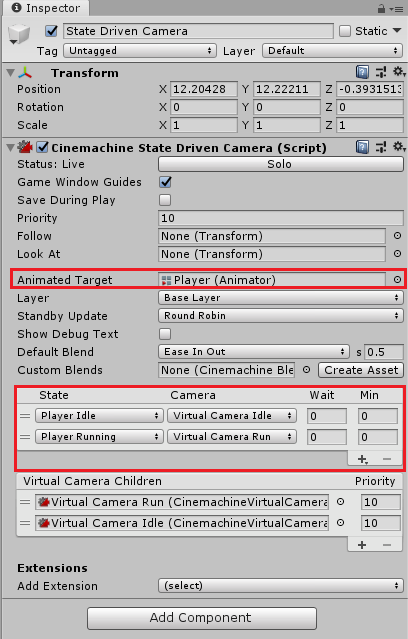Add a new state instruction with plus
Screen dimensions: 408x639
click(362, 459)
